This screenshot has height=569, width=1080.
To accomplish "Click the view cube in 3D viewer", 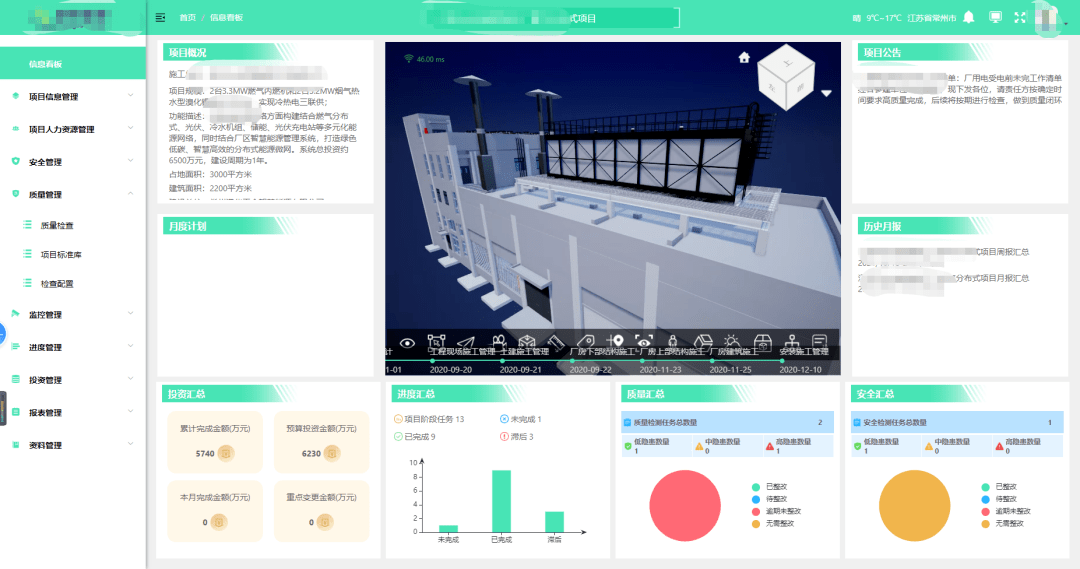I will click(x=786, y=77).
